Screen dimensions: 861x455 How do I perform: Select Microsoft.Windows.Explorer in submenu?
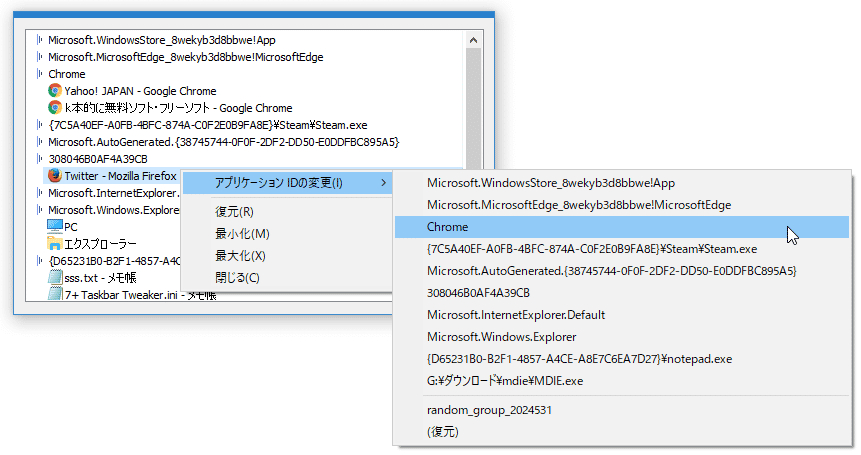[x=622, y=336]
